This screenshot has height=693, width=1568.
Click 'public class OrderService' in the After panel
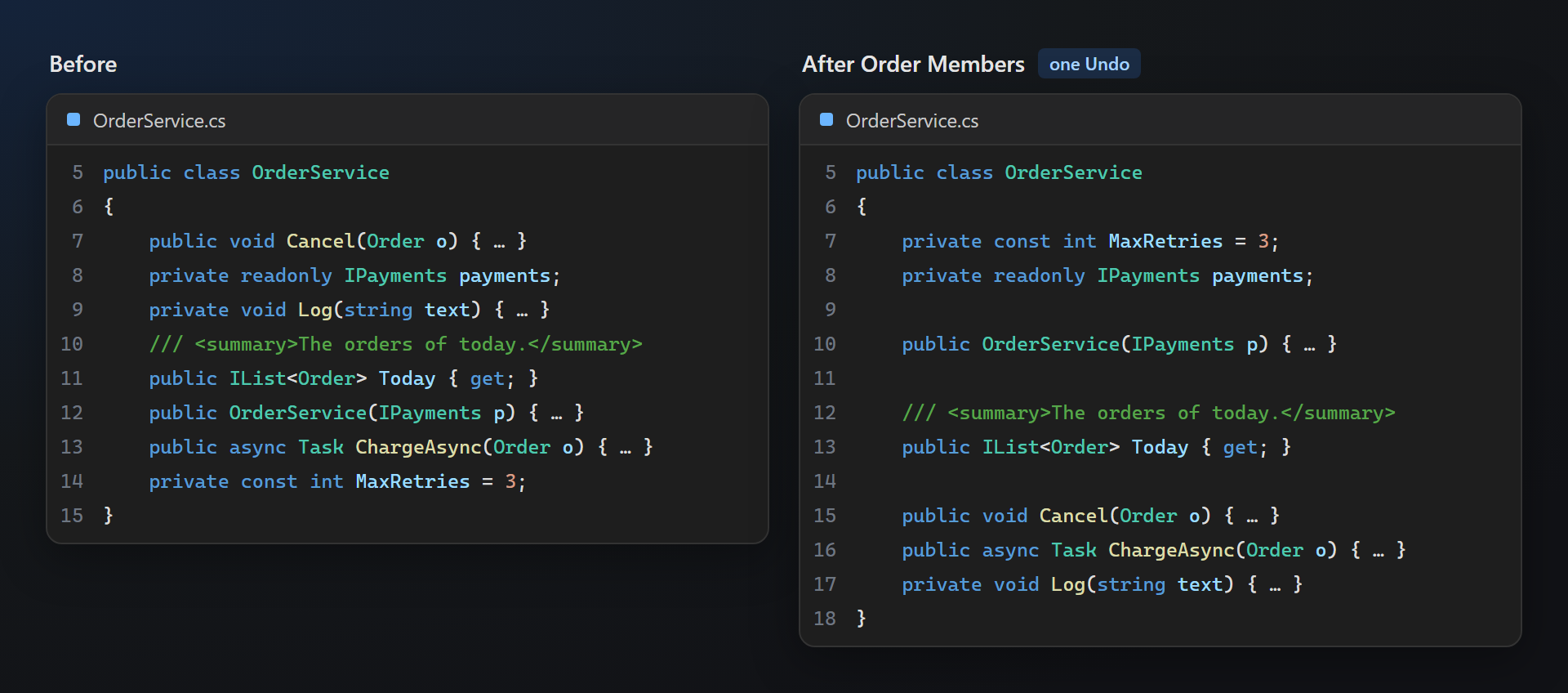pyautogui.click(x=999, y=172)
